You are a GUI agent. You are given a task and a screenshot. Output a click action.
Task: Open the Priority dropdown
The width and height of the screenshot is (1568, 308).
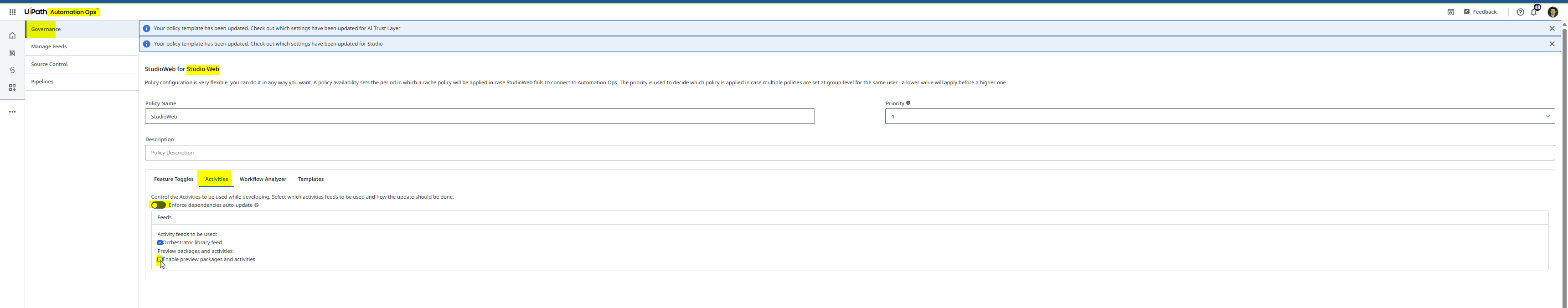point(1220,116)
